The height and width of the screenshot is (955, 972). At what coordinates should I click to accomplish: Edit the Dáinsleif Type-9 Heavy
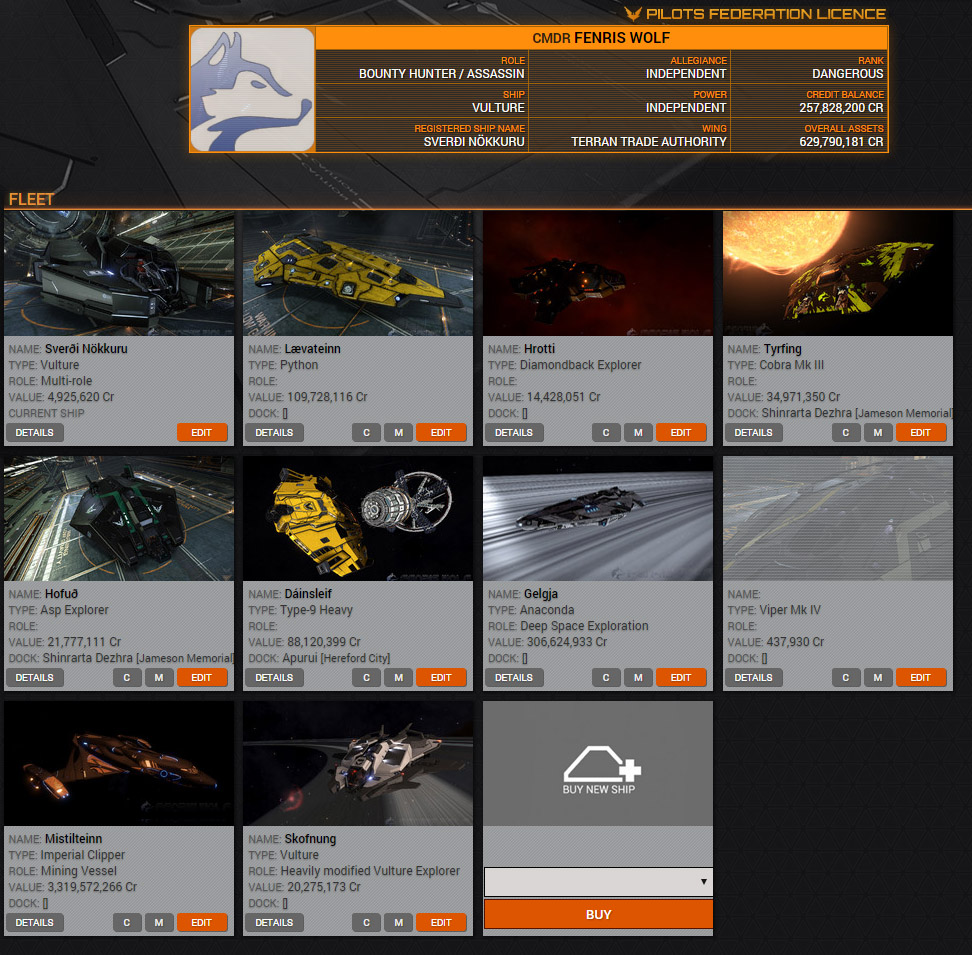point(441,677)
